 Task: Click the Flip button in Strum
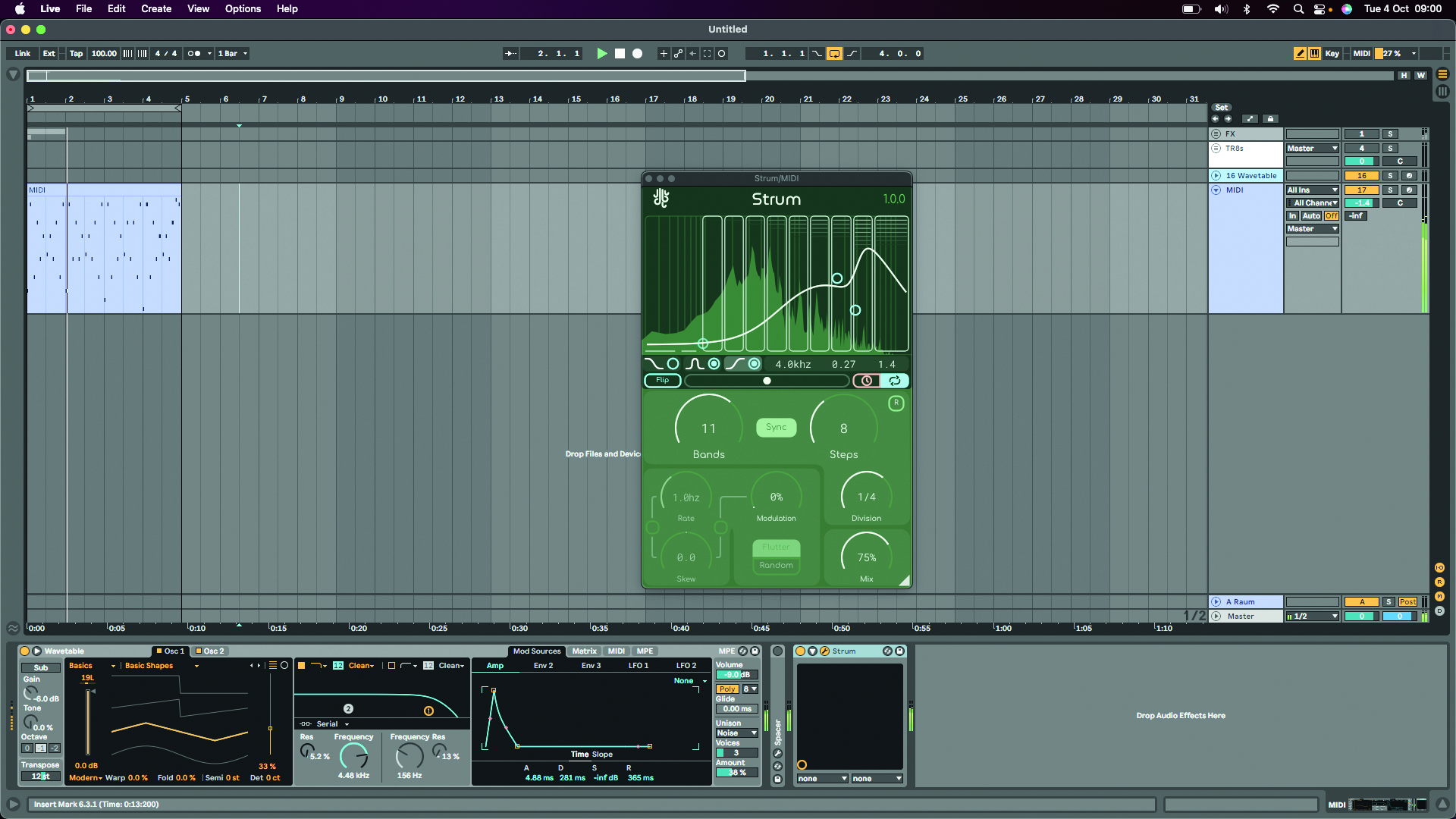tap(662, 381)
